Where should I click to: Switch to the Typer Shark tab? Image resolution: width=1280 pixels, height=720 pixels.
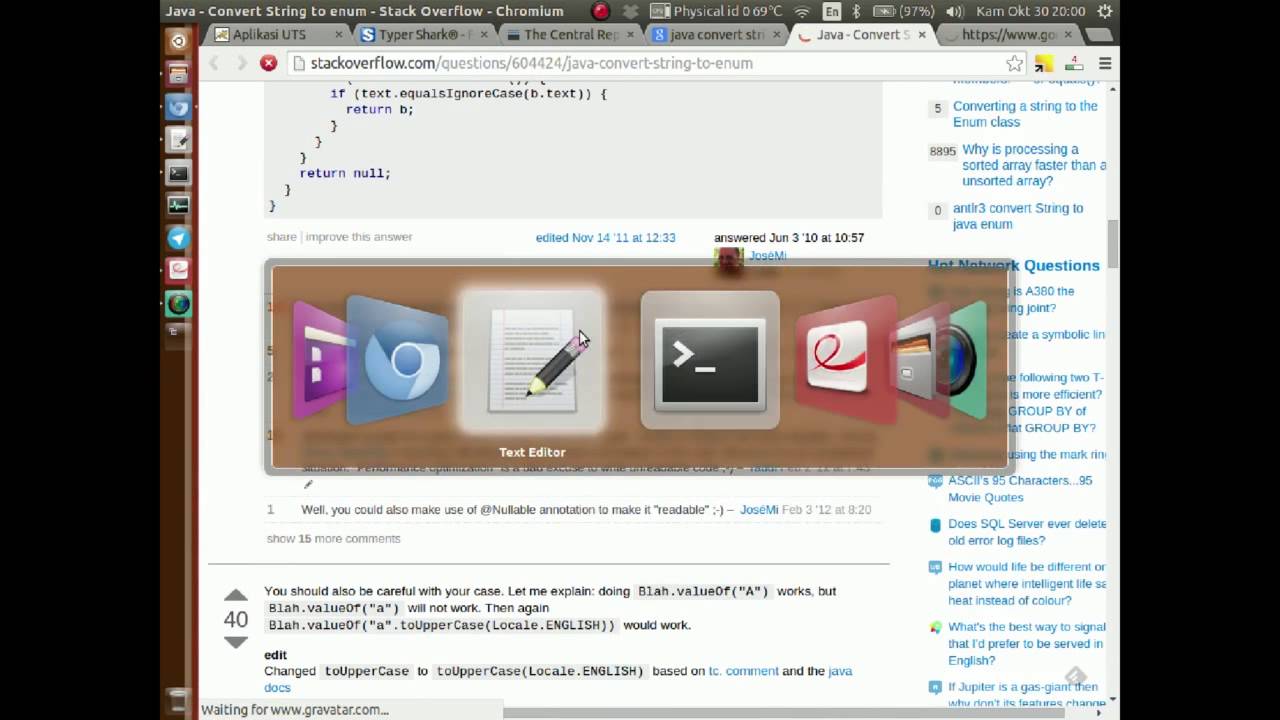coord(423,34)
